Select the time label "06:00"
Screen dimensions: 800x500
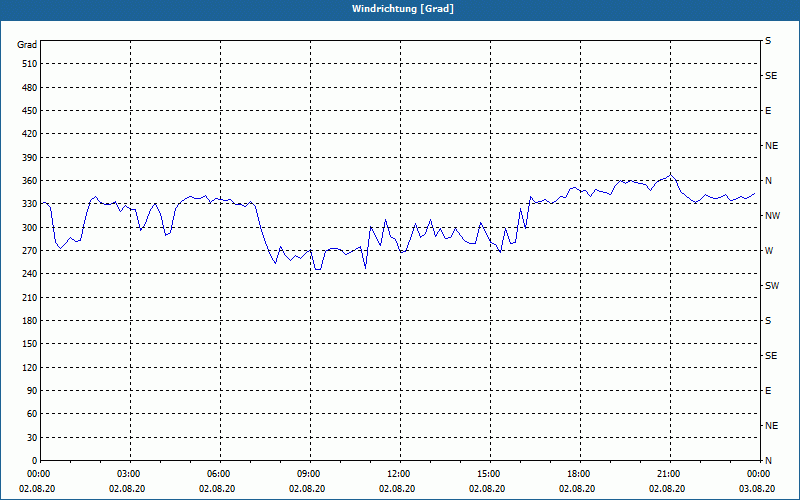(x=218, y=473)
